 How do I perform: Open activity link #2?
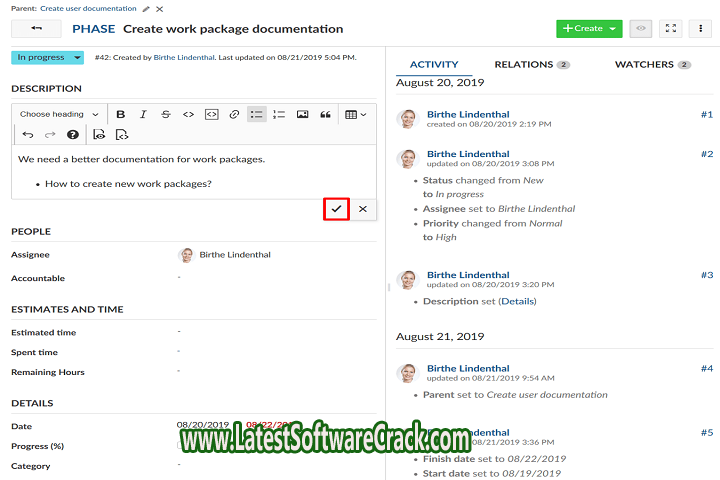click(x=707, y=154)
